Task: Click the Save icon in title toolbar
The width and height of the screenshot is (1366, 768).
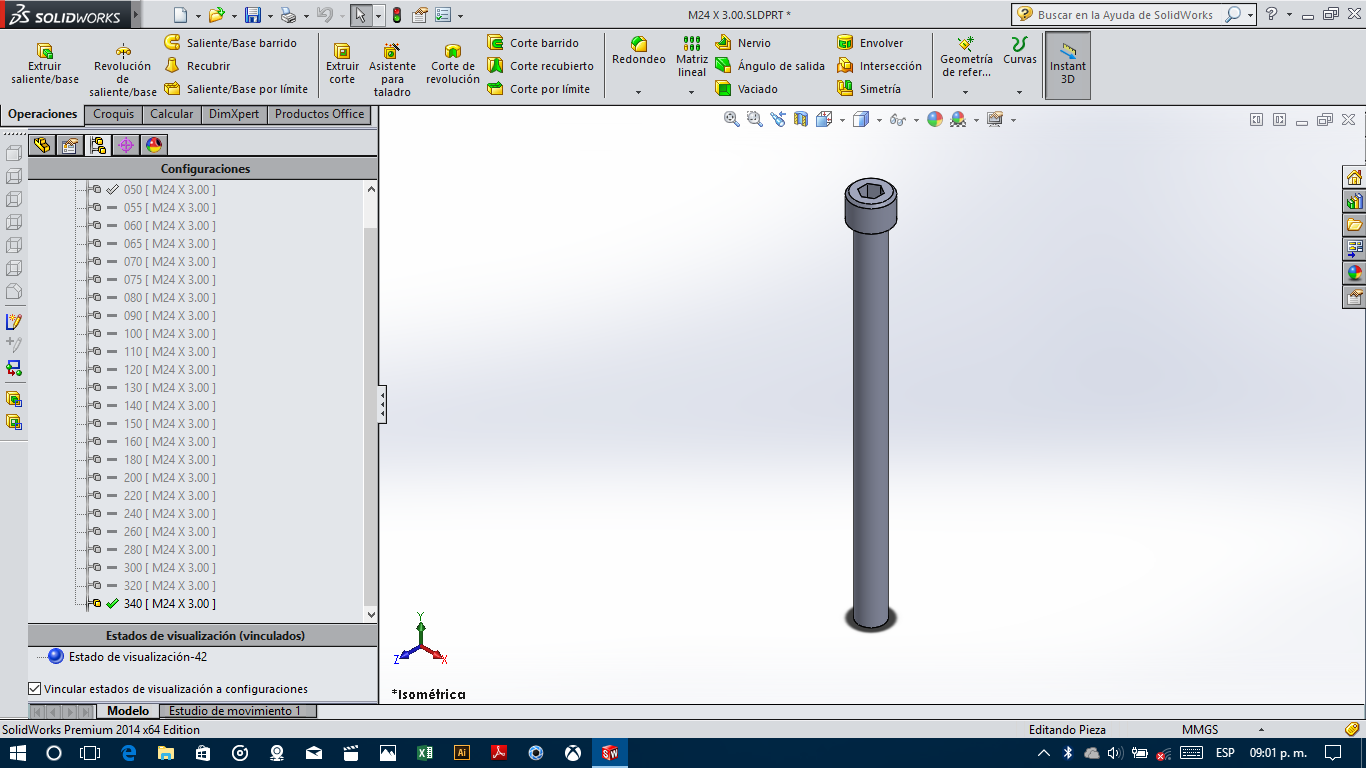Action: click(253, 15)
